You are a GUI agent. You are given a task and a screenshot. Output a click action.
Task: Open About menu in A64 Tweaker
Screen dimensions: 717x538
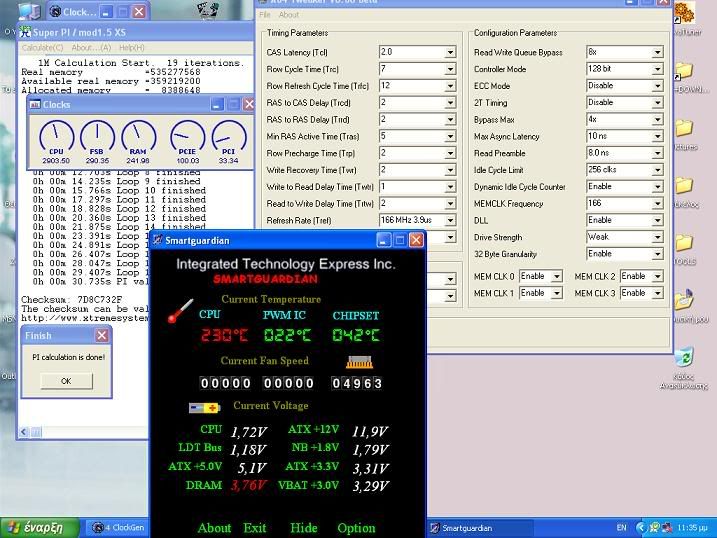click(x=289, y=15)
